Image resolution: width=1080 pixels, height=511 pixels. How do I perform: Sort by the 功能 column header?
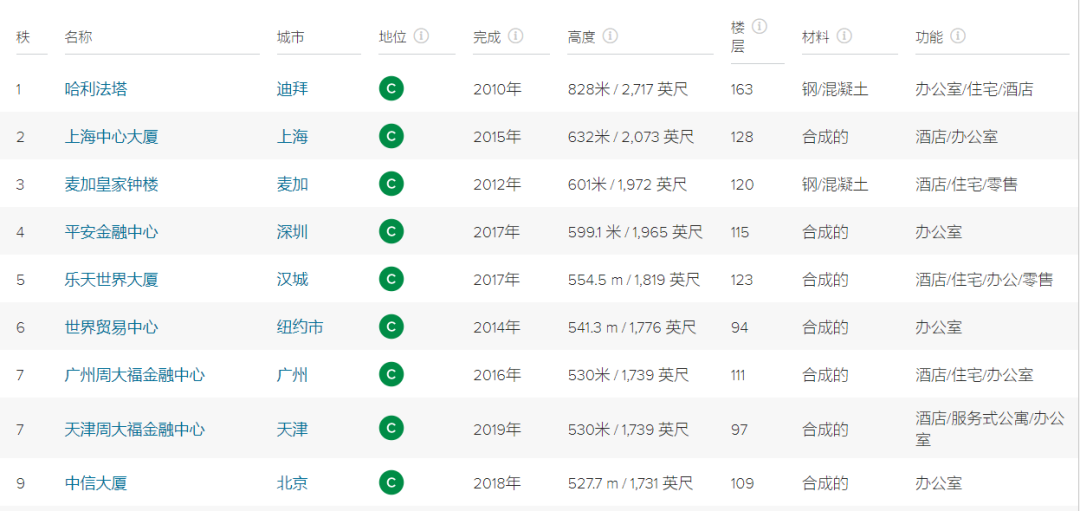[x=929, y=36]
